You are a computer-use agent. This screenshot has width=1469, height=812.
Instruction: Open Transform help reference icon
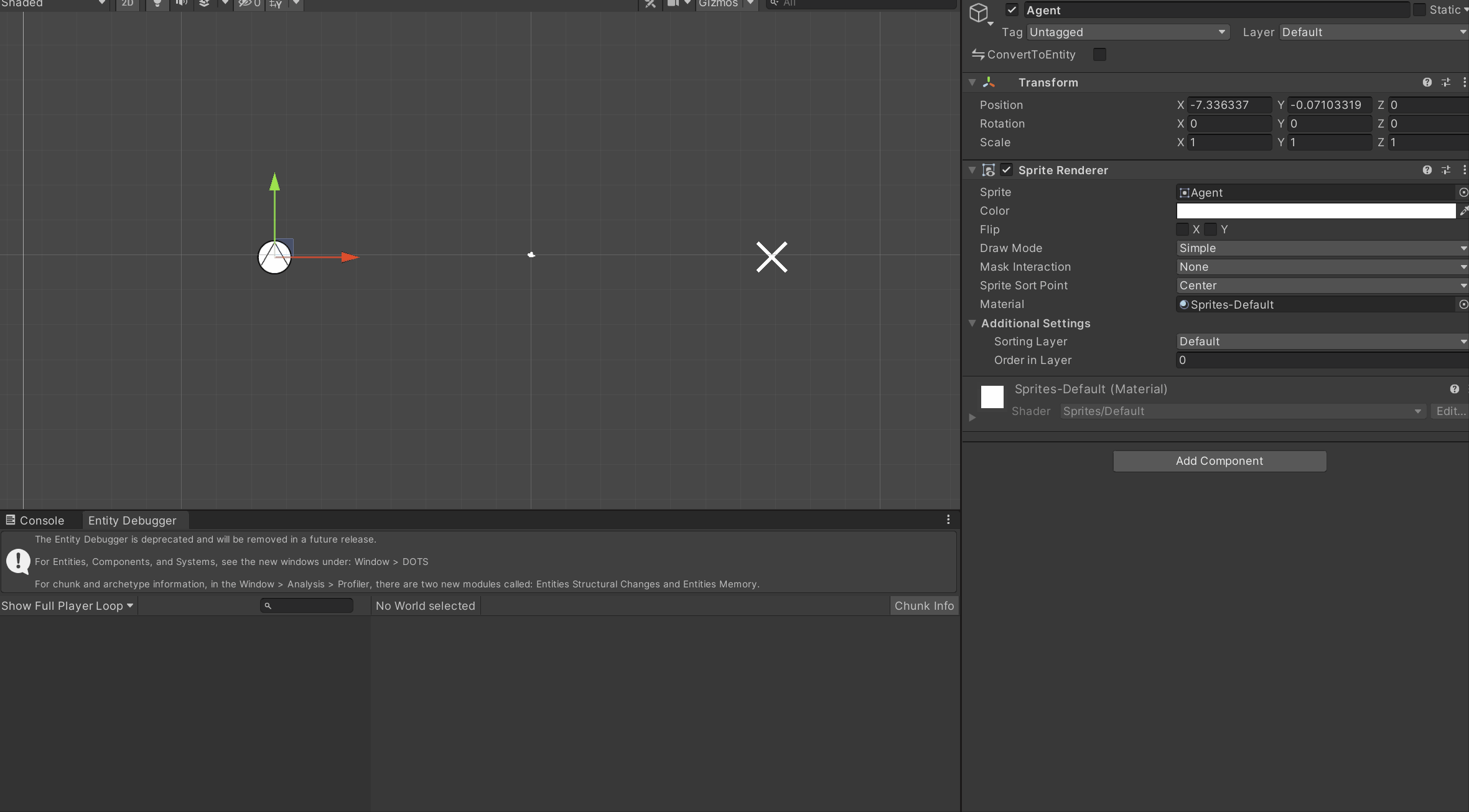[1427, 82]
